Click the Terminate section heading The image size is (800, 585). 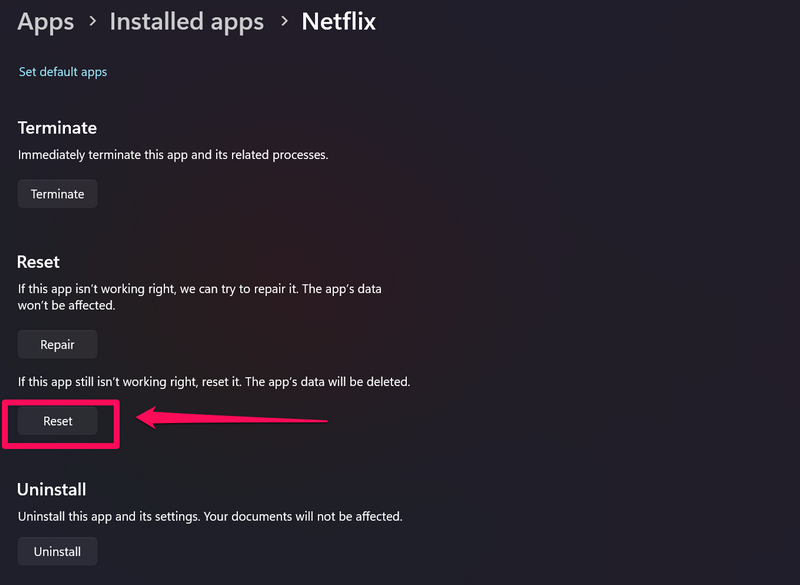pos(57,128)
